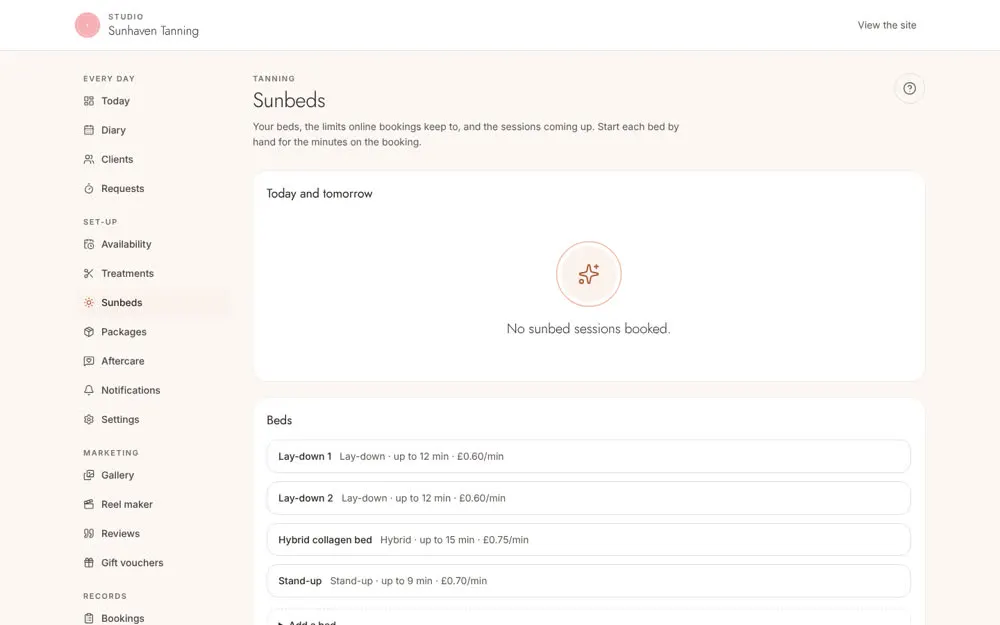The width and height of the screenshot is (1000, 625).
Task: Click the Beds section heading
Action: coord(279,420)
